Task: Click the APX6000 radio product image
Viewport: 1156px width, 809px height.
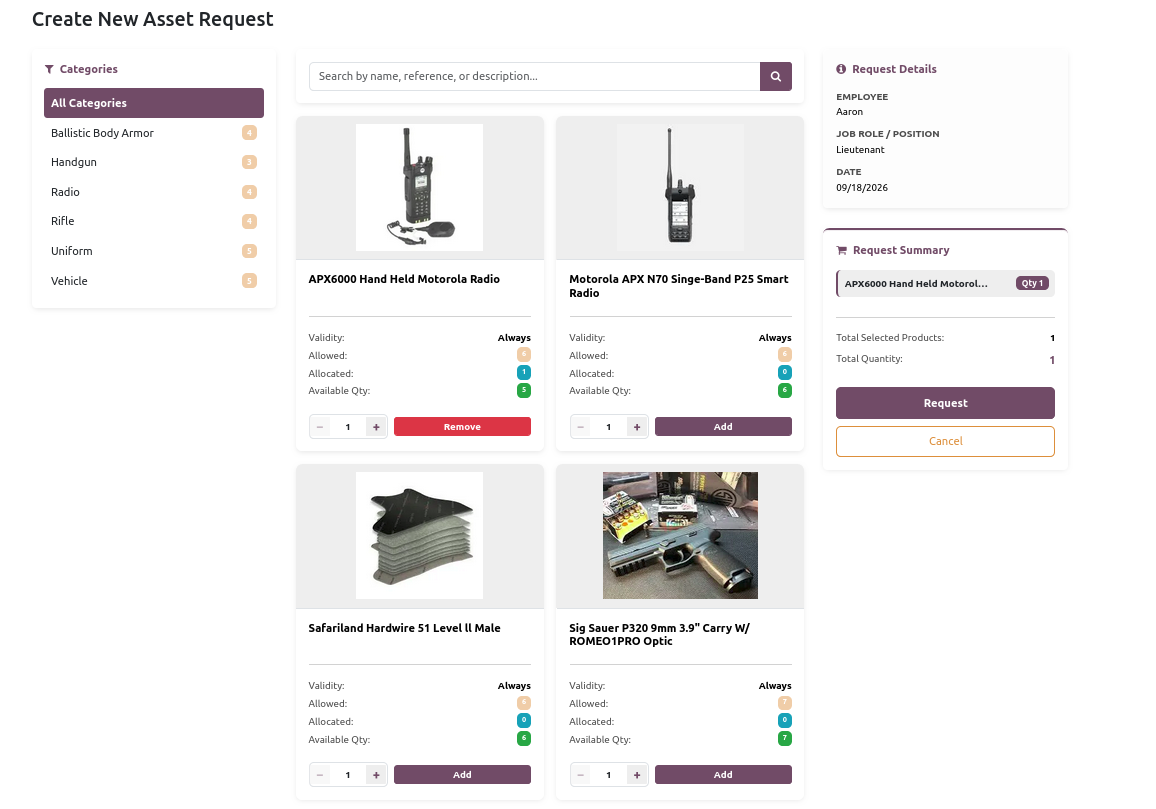Action: (419, 187)
